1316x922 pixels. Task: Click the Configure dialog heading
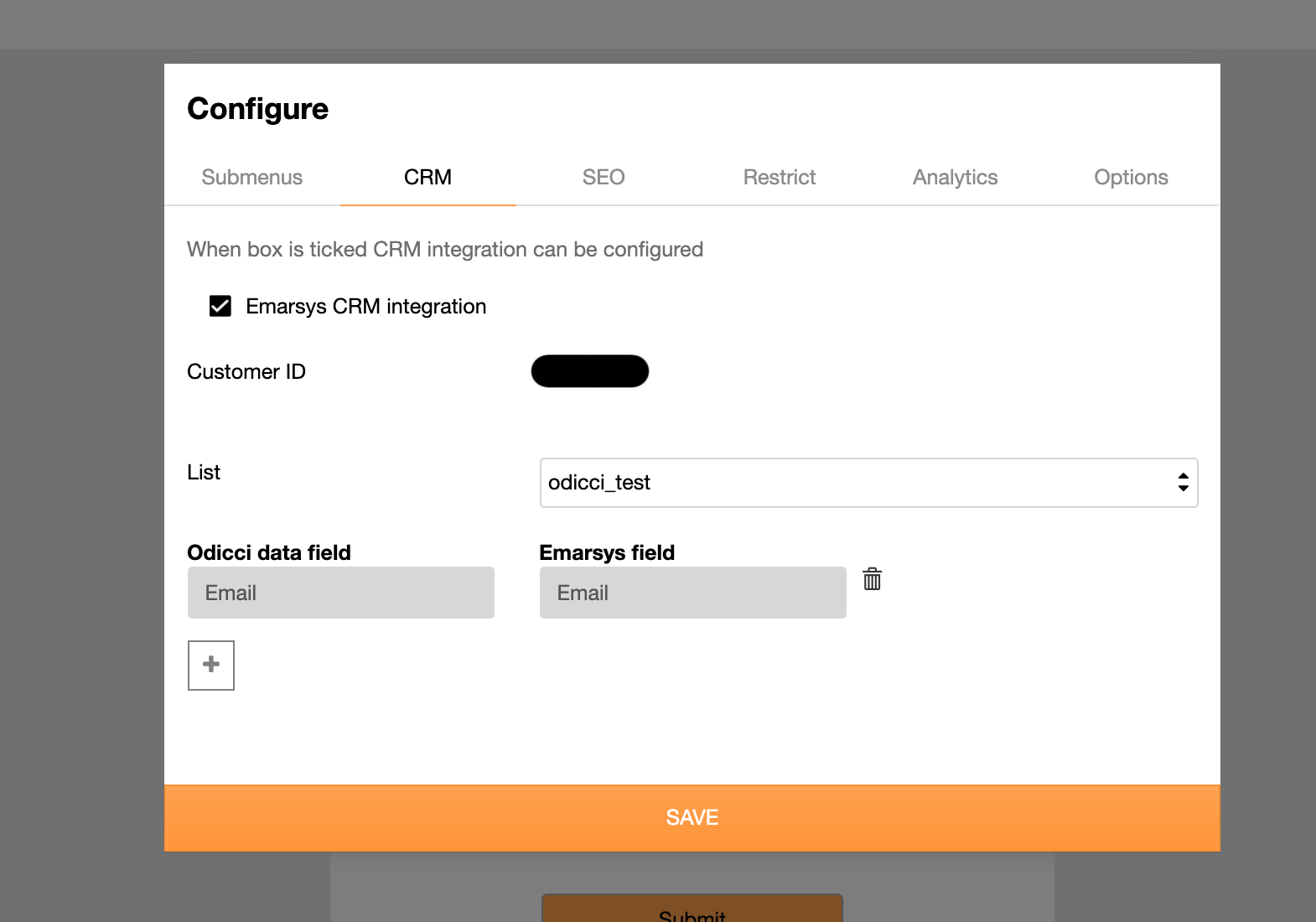pos(258,109)
